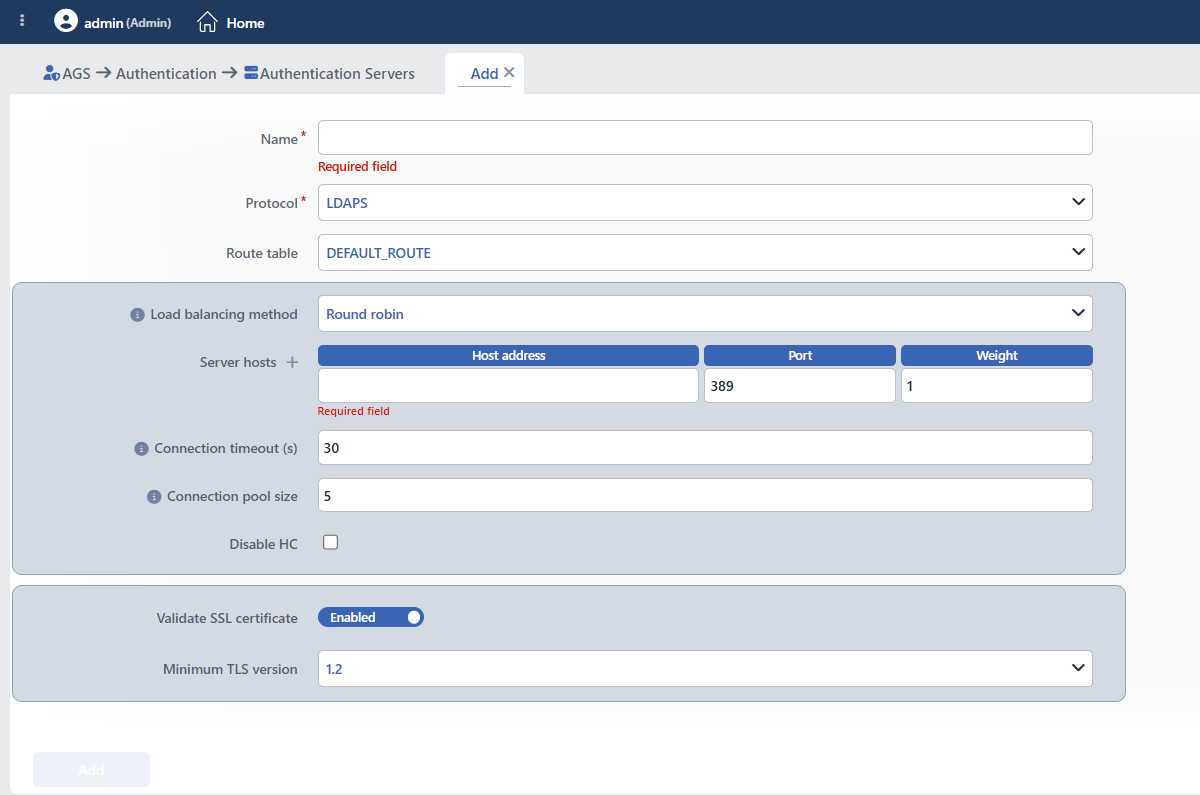Click the Required field message under Host address
The image size is (1200, 795).
[x=353, y=411]
